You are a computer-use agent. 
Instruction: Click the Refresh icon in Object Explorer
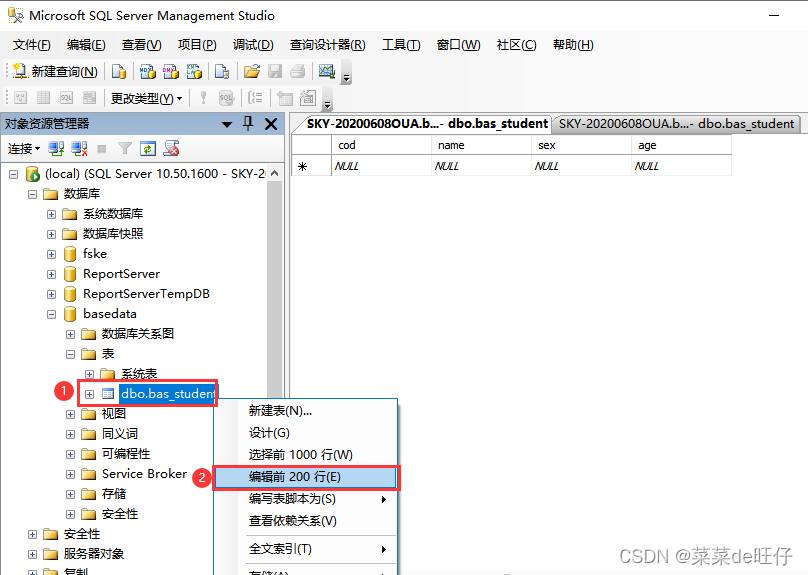[x=147, y=149]
